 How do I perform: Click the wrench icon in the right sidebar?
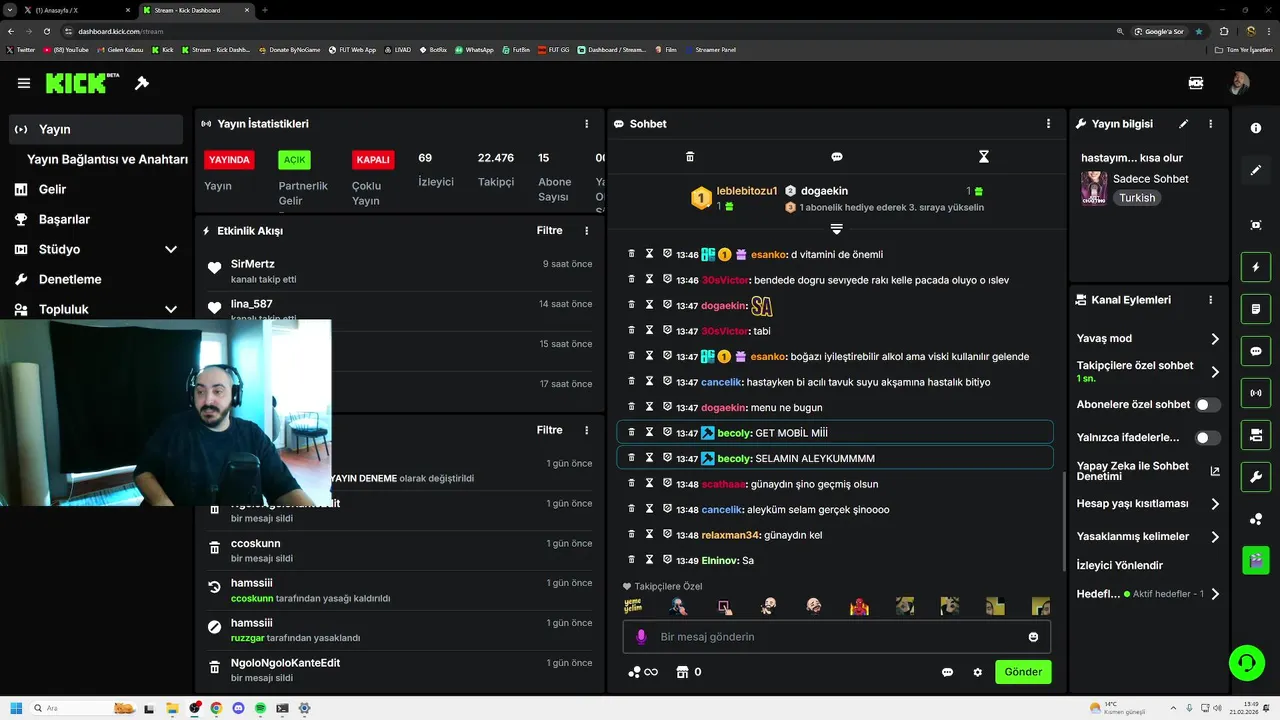[x=1256, y=477]
